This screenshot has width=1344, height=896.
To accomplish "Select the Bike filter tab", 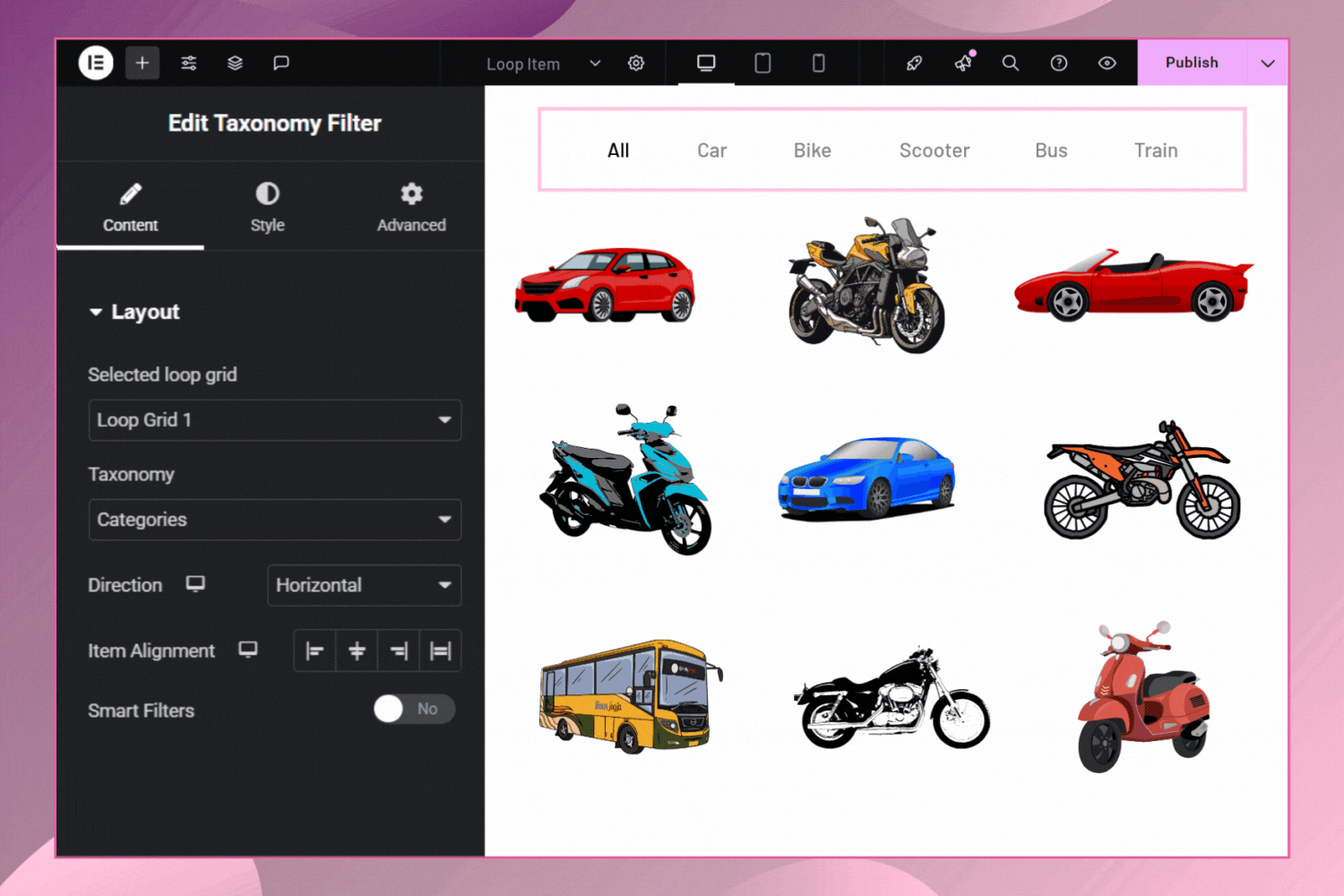I will 812,151.
